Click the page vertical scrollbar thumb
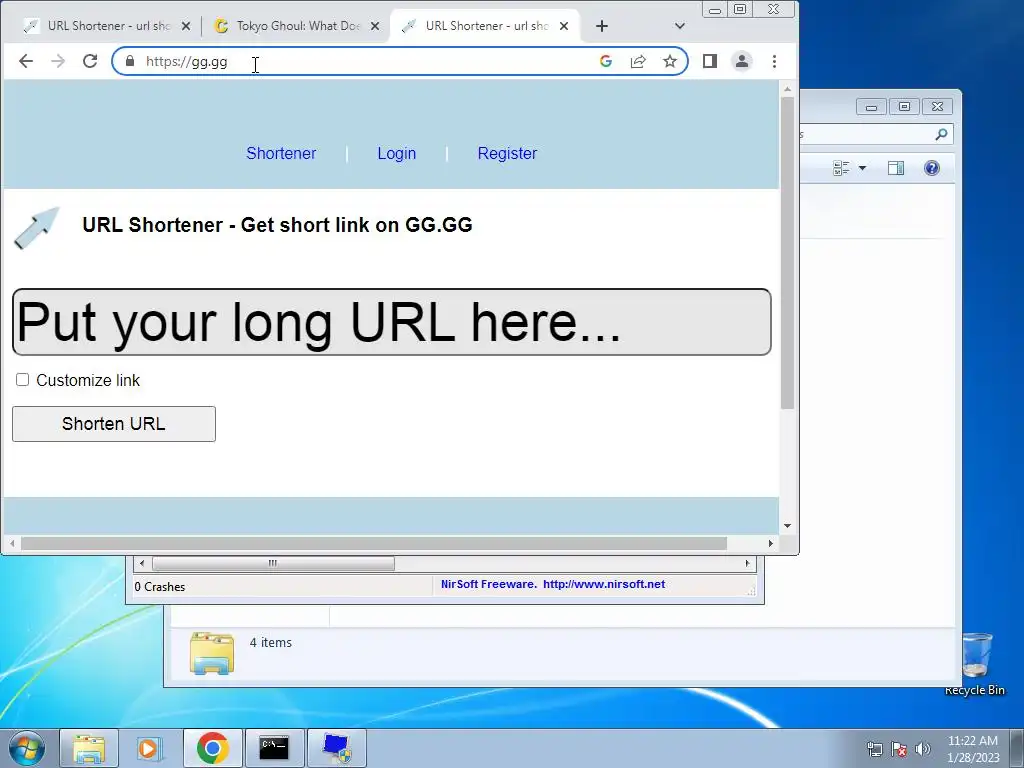 pos(788,253)
